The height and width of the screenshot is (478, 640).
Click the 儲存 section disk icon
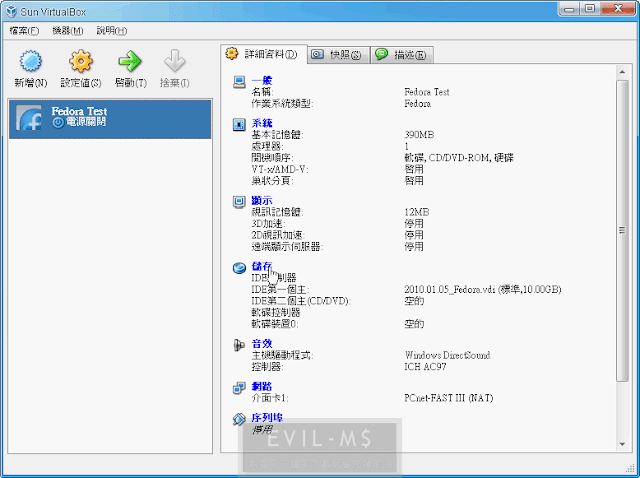[x=239, y=268]
